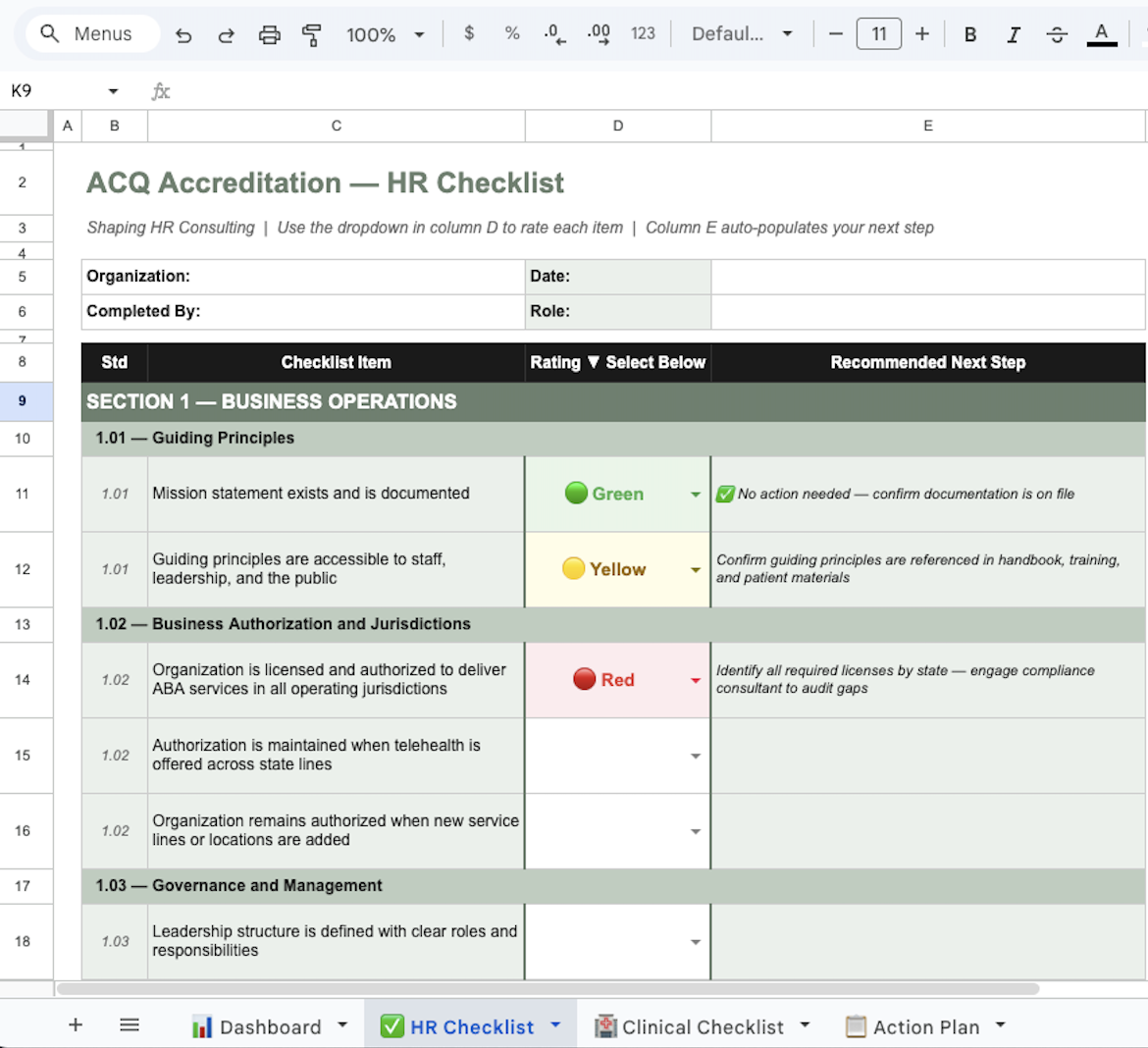
Task: Click the green checkmark in No action needed
Action: point(725,494)
